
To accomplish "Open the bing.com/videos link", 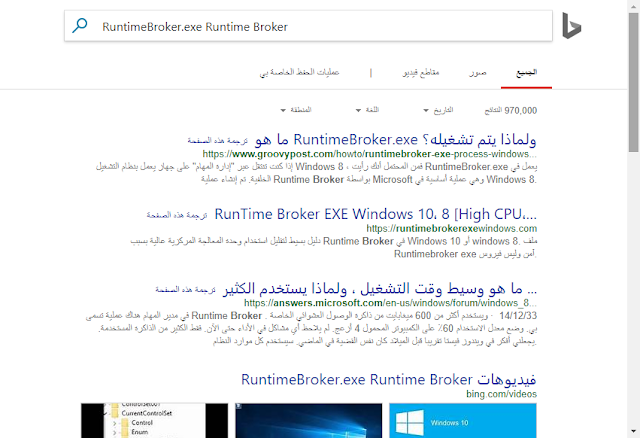I will click(x=501, y=394).
